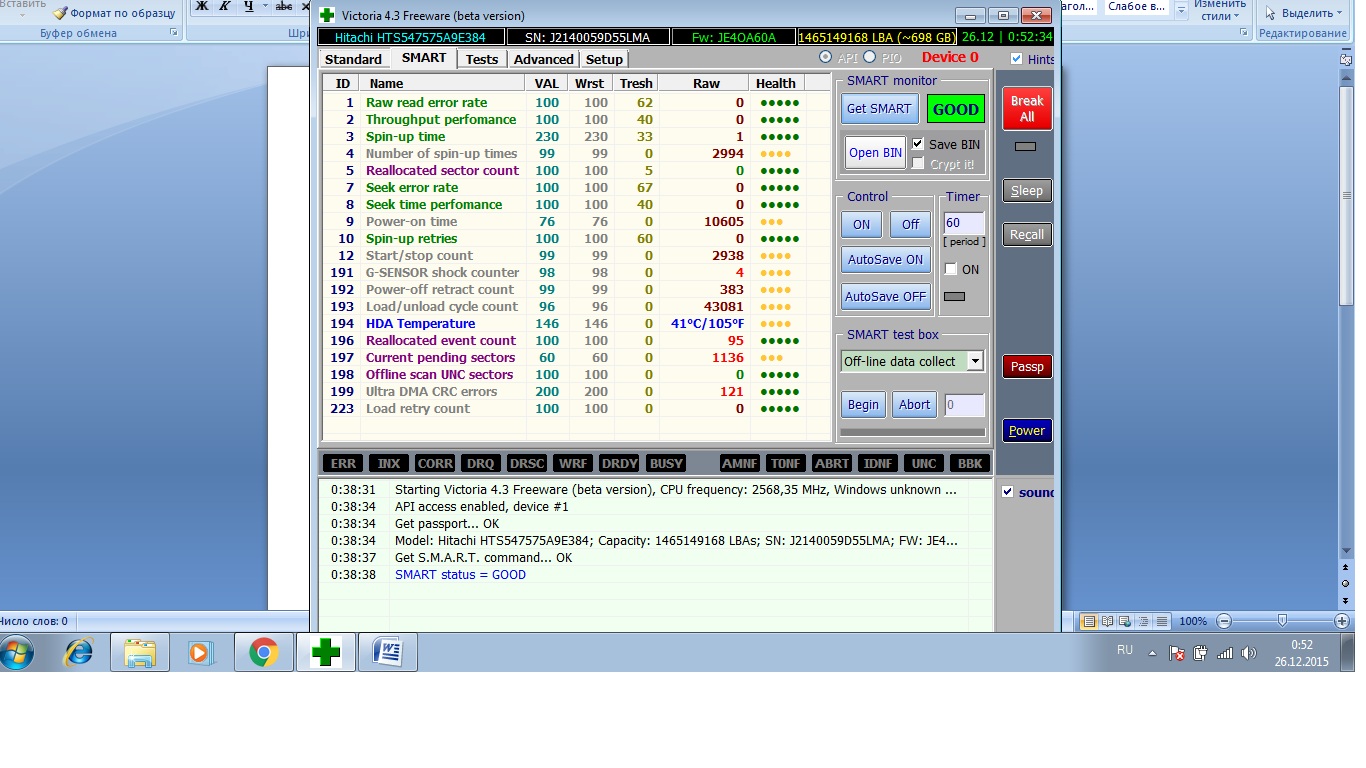This screenshot has height=768, width=1366.
Task: Switch to Victoria taskbar button
Action: [326, 653]
